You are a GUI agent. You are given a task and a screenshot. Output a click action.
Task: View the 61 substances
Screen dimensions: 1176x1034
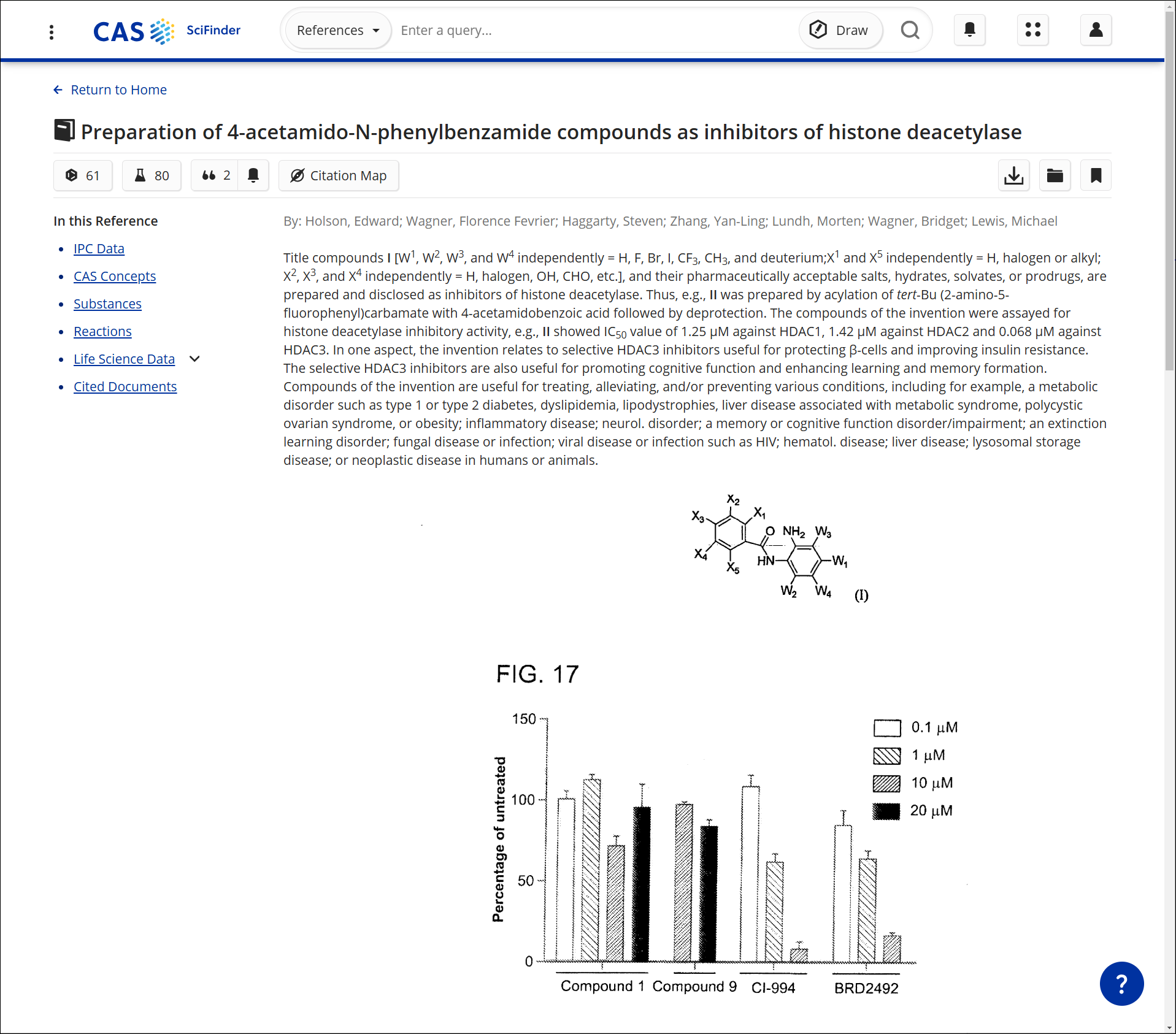tap(83, 176)
